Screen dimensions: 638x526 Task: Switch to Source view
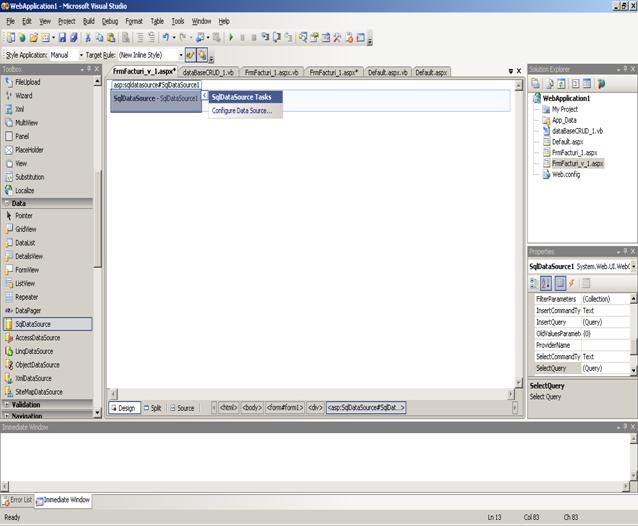[x=182, y=408]
